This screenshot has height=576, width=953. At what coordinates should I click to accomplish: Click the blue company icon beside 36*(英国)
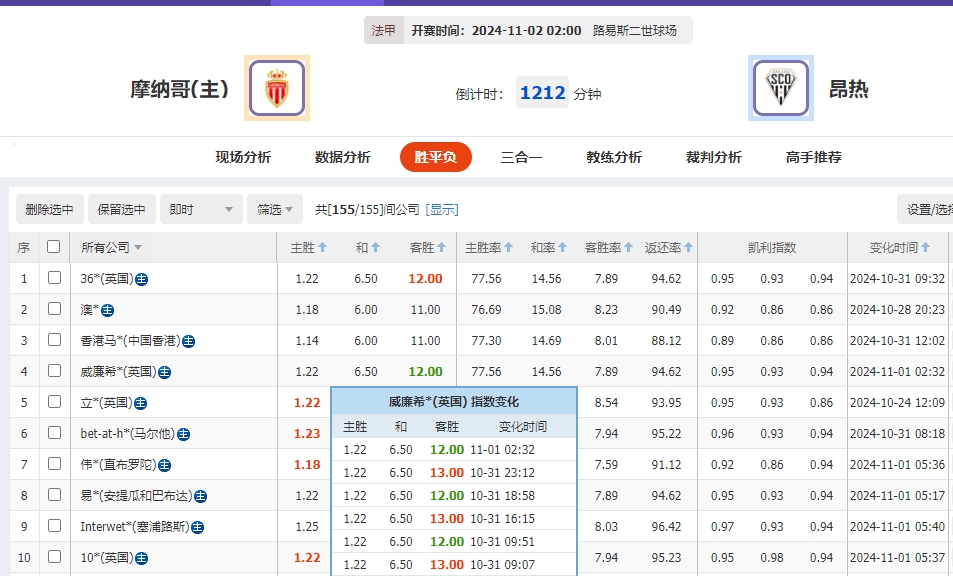tap(144, 281)
